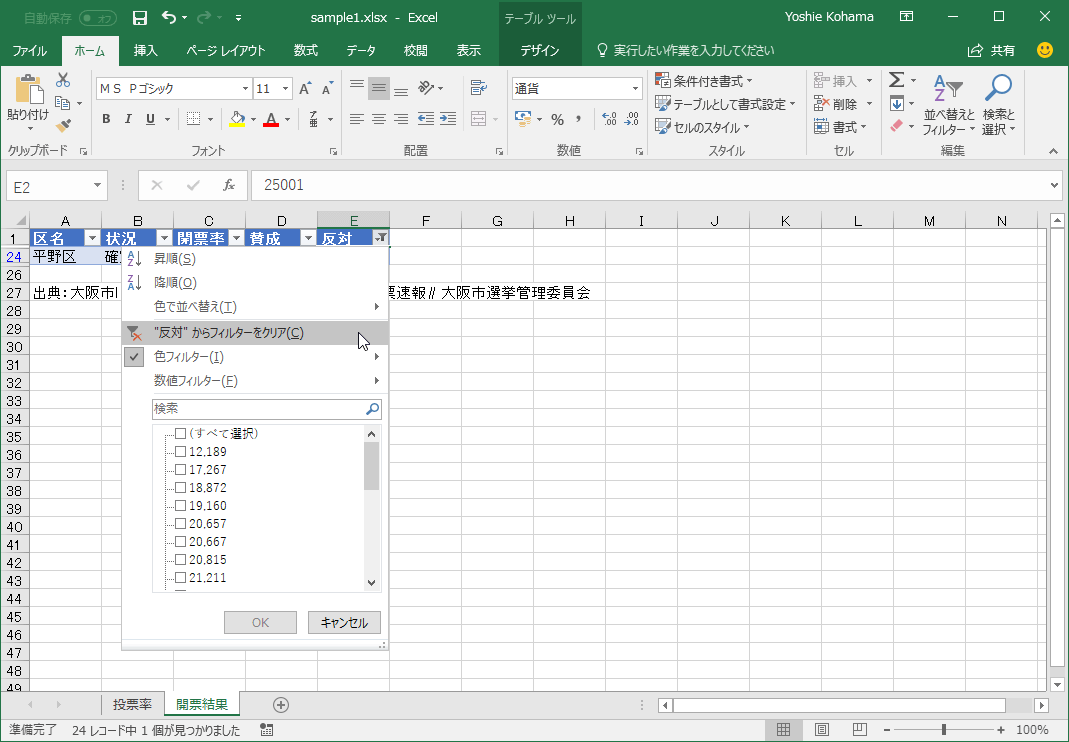
Task: Click the font color red swatch
Action: (x=270, y=119)
